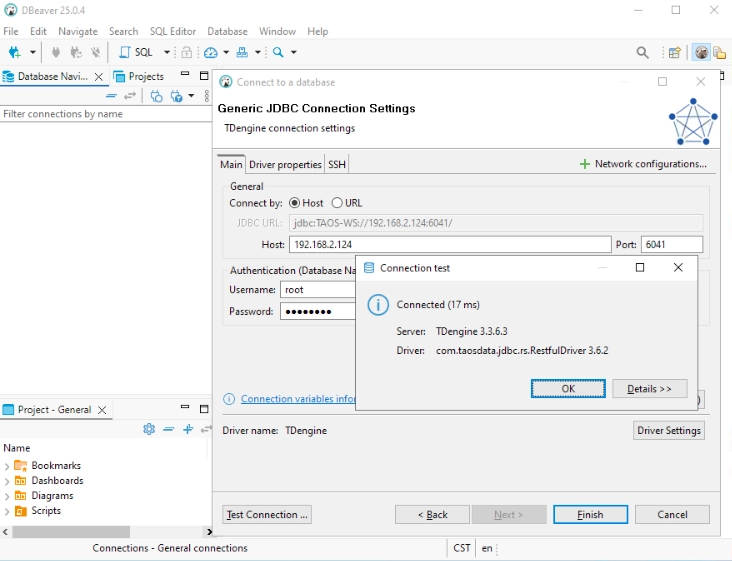Click the global search magnifier at right

tap(642, 52)
